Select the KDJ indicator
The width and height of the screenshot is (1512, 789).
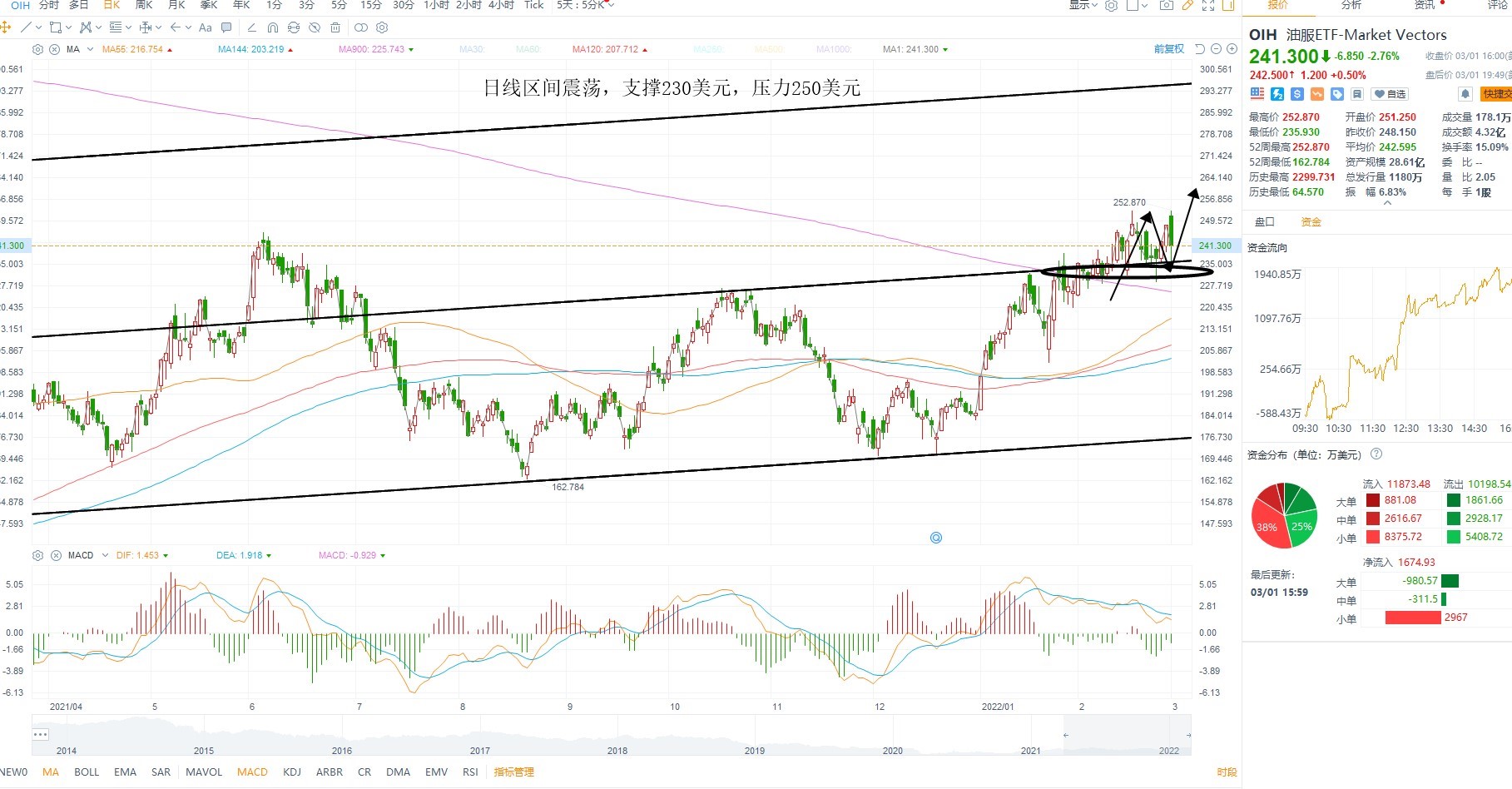click(292, 772)
